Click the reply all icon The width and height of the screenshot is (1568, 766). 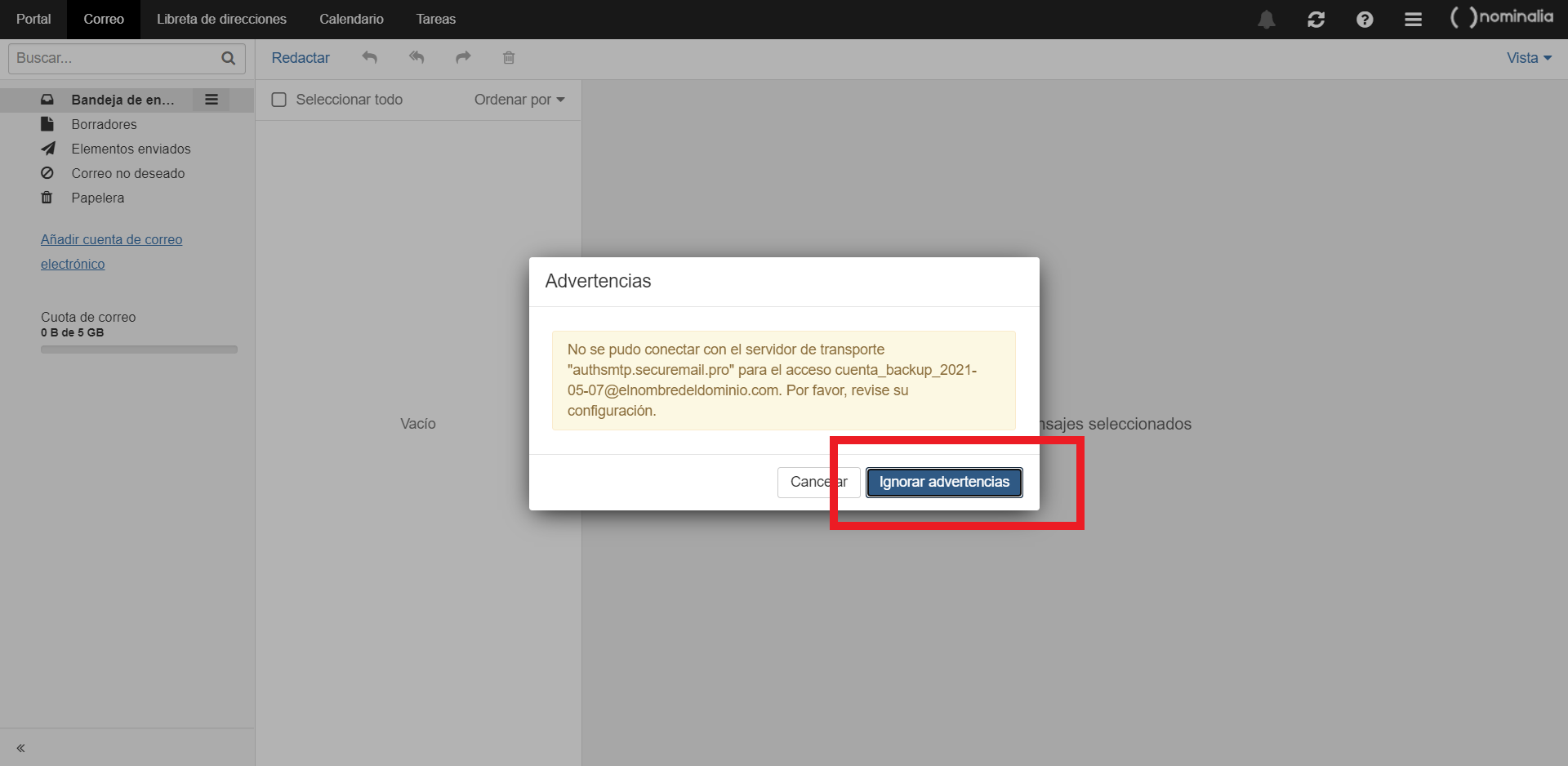pyautogui.click(x=416, y=57)
